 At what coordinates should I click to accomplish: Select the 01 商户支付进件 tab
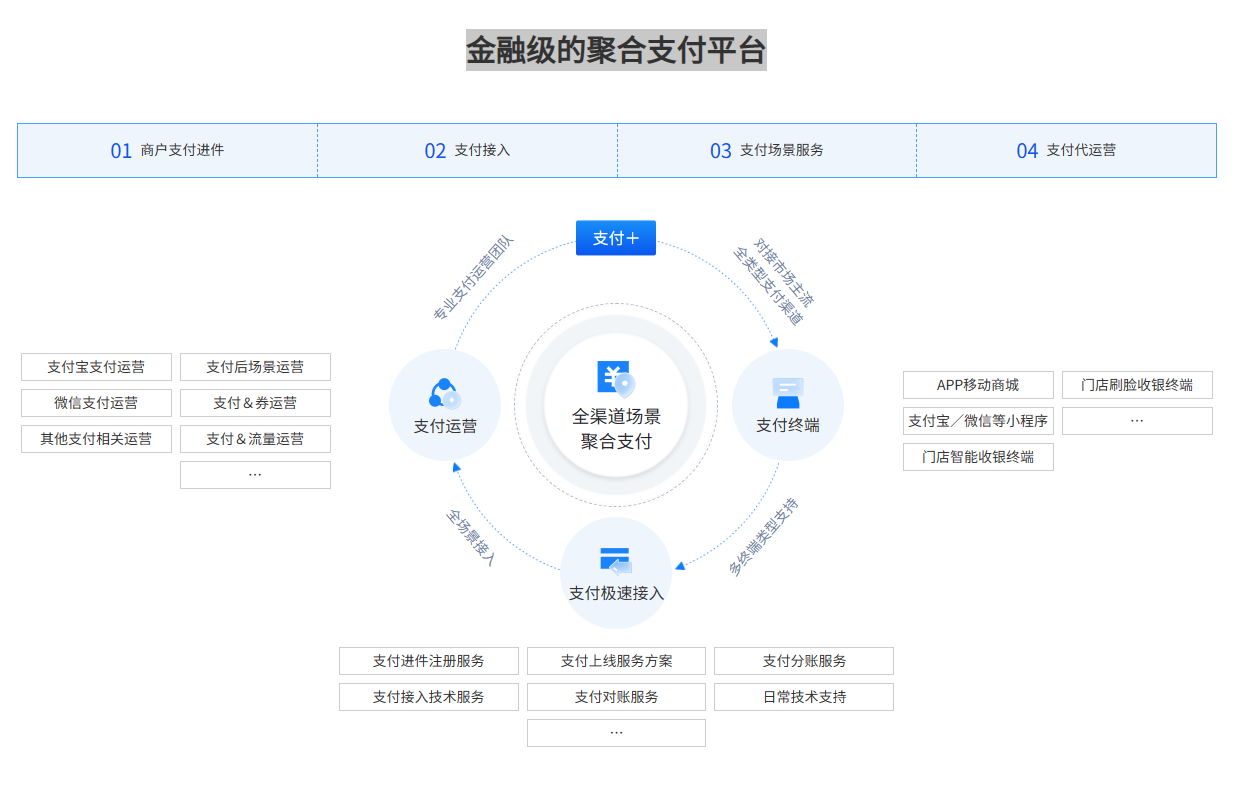pos(167,151)
